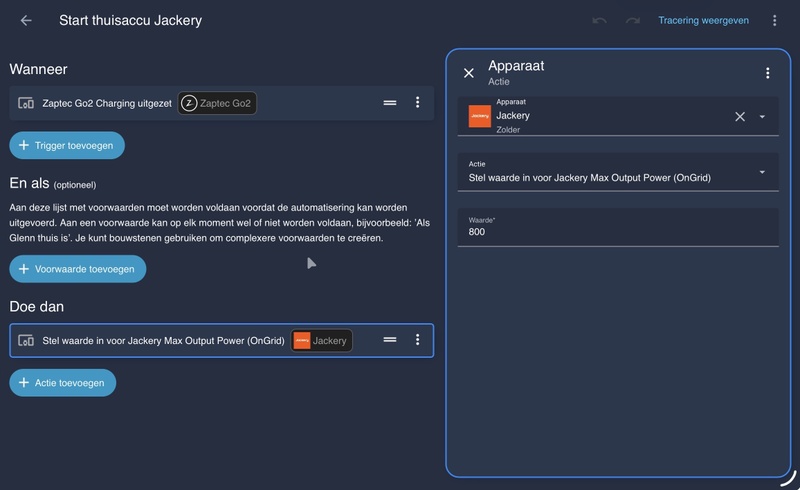Click the panel resize handle at bottom corner
The height and width of the screenshot is (490, 800).
(x=788, y=478)
